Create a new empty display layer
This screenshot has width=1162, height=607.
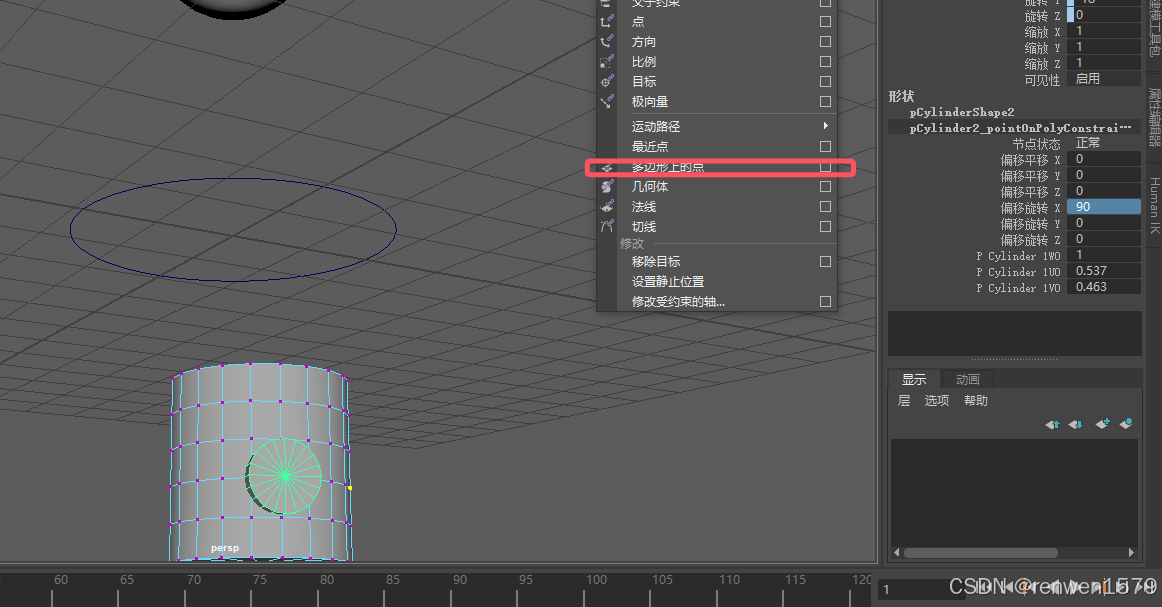coord(1102,423)
